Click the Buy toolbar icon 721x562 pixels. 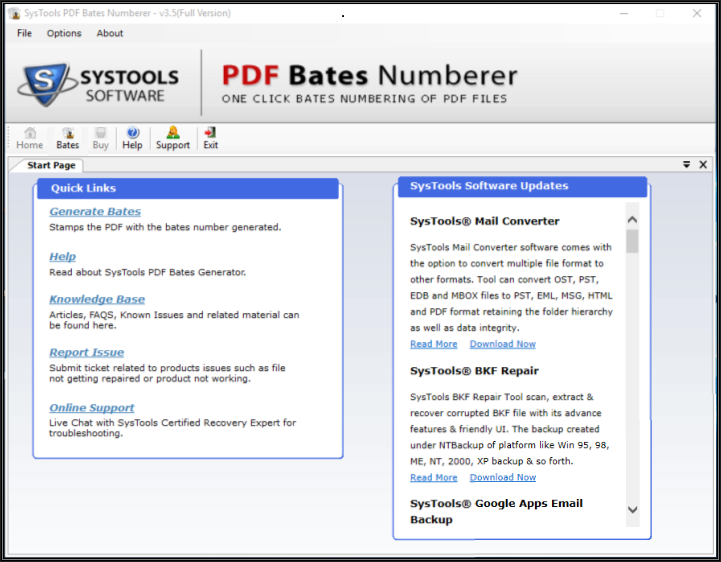[100, 138]
